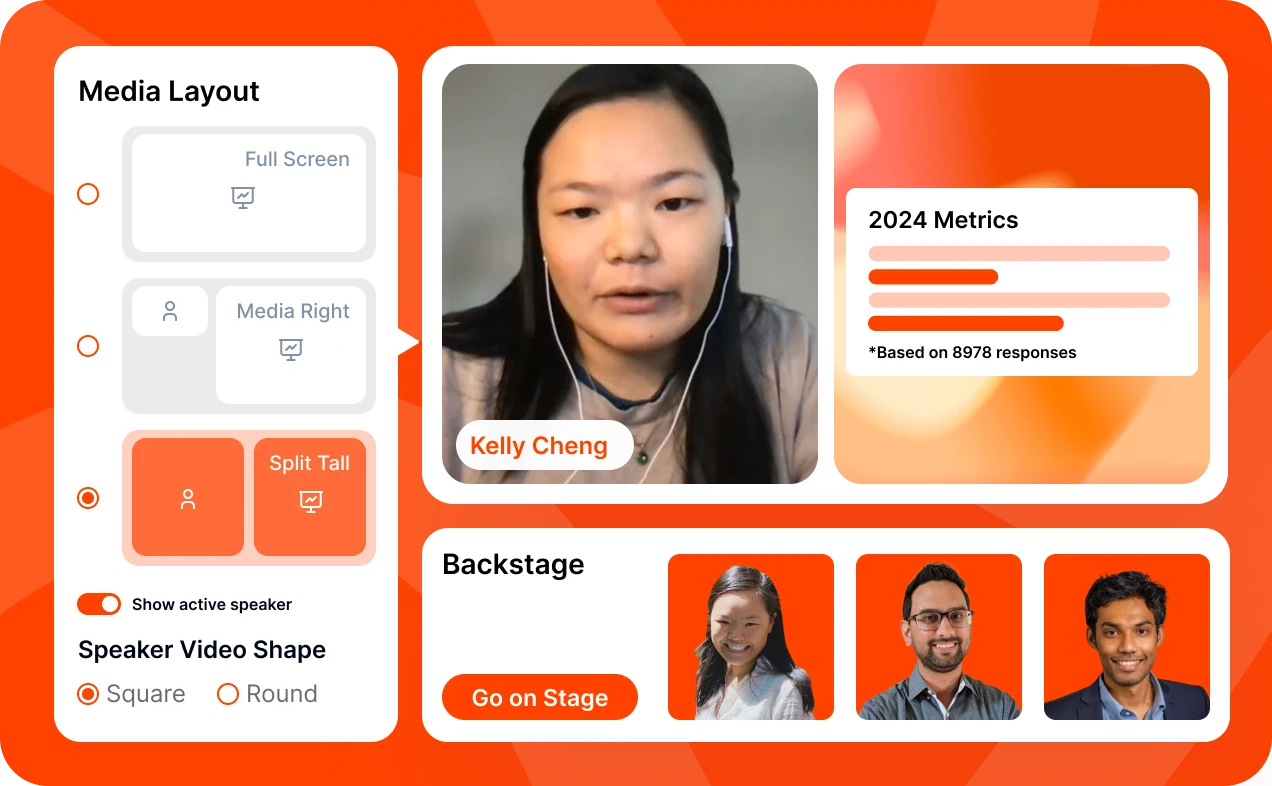Click the presentation icon in Split Tall layout

pyautogui.click(x=311, y=501)
